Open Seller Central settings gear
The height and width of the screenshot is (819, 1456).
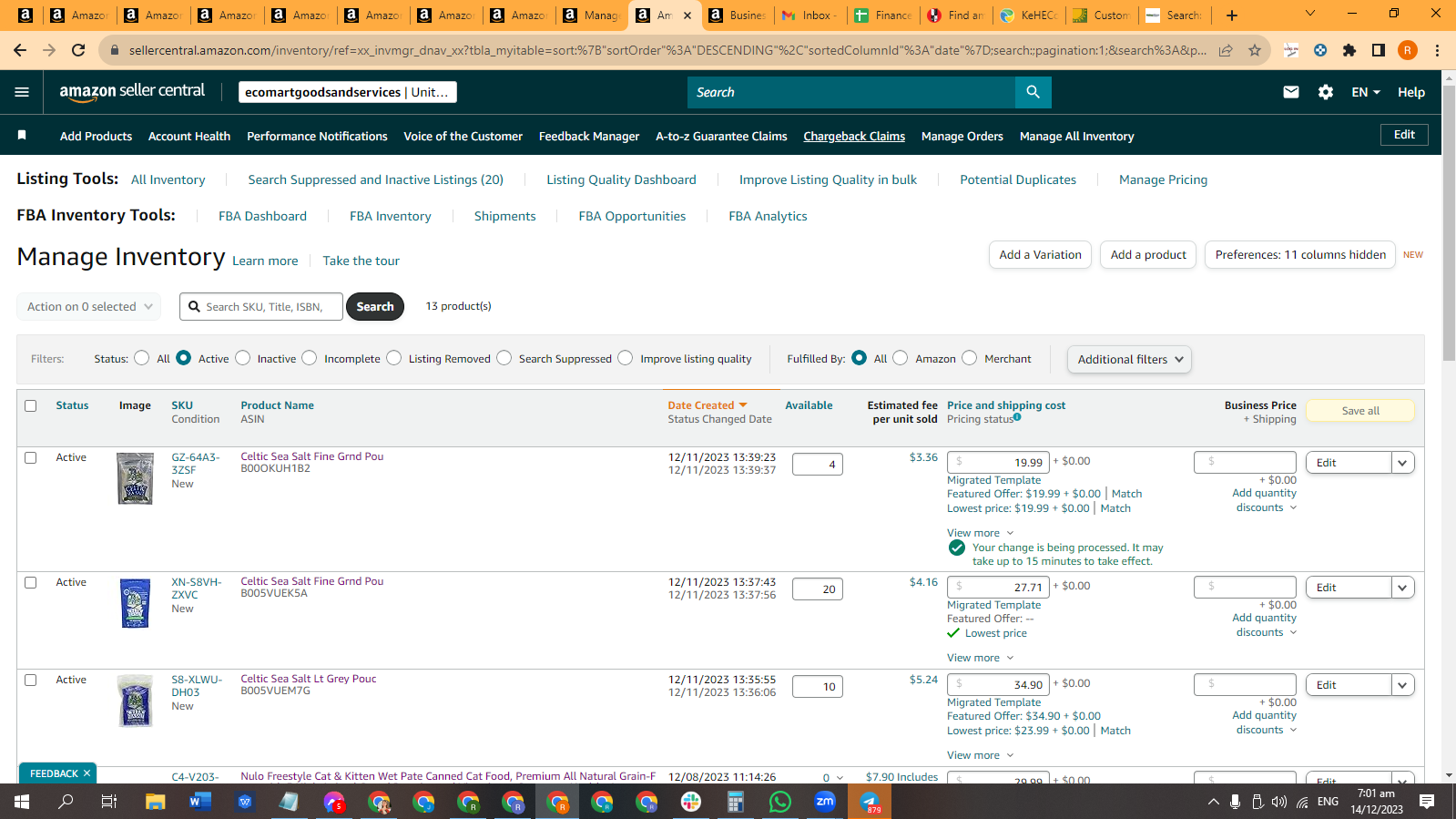click(x=1326, y=92)
